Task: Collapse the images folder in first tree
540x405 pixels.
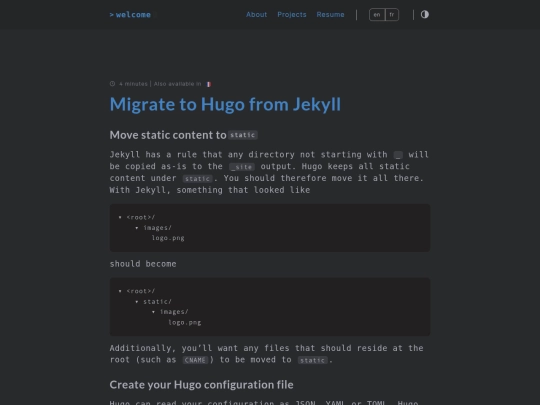Action: click(x=137, y=228)
